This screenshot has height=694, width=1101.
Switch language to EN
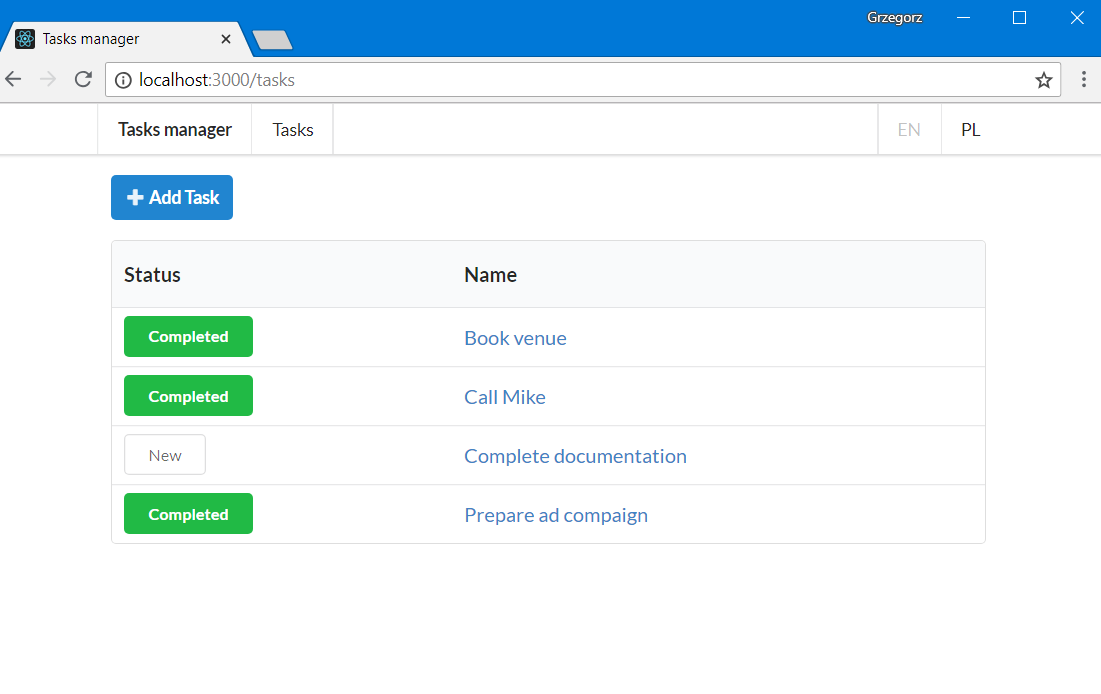tap(909, 129)
